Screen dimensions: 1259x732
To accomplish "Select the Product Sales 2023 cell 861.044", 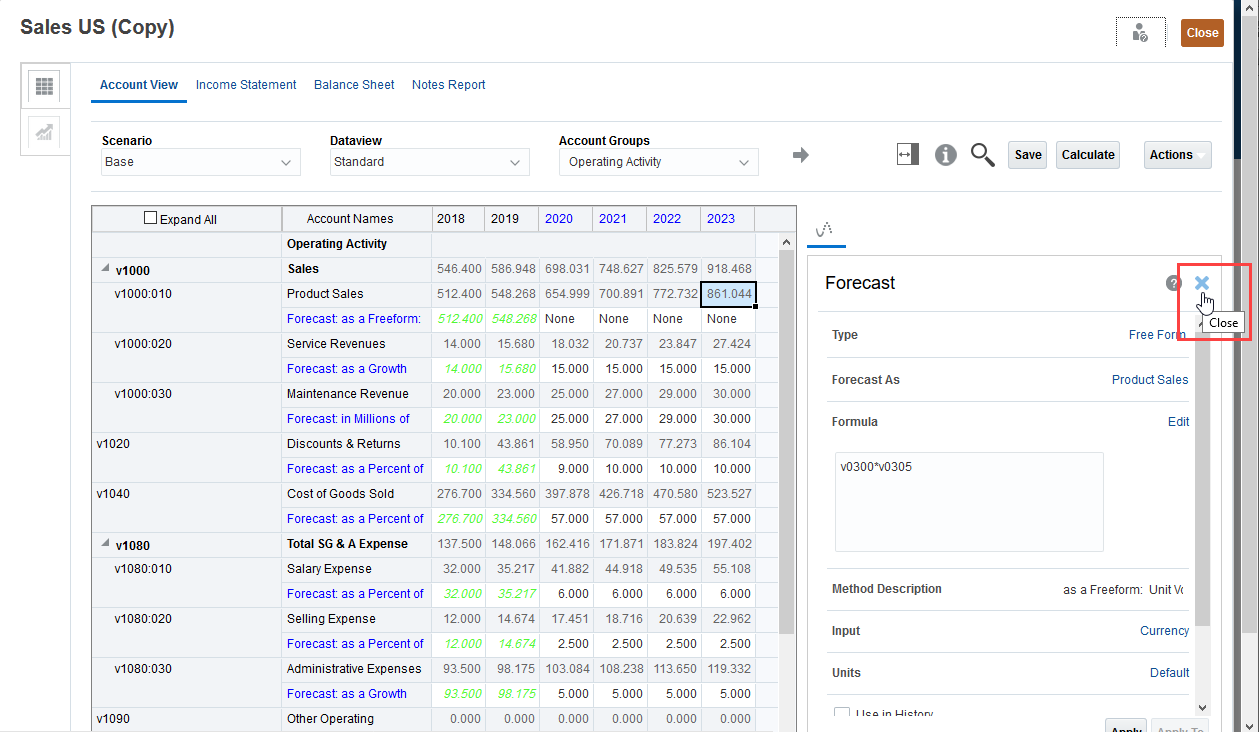I will click(x=728, y=294).
